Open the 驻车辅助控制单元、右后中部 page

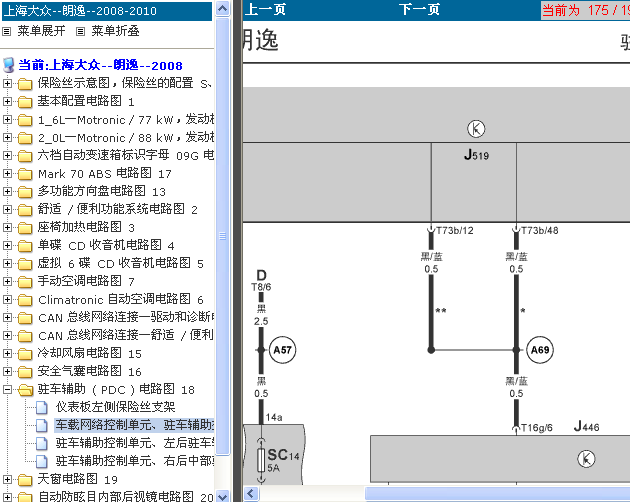tap(135, 461)
